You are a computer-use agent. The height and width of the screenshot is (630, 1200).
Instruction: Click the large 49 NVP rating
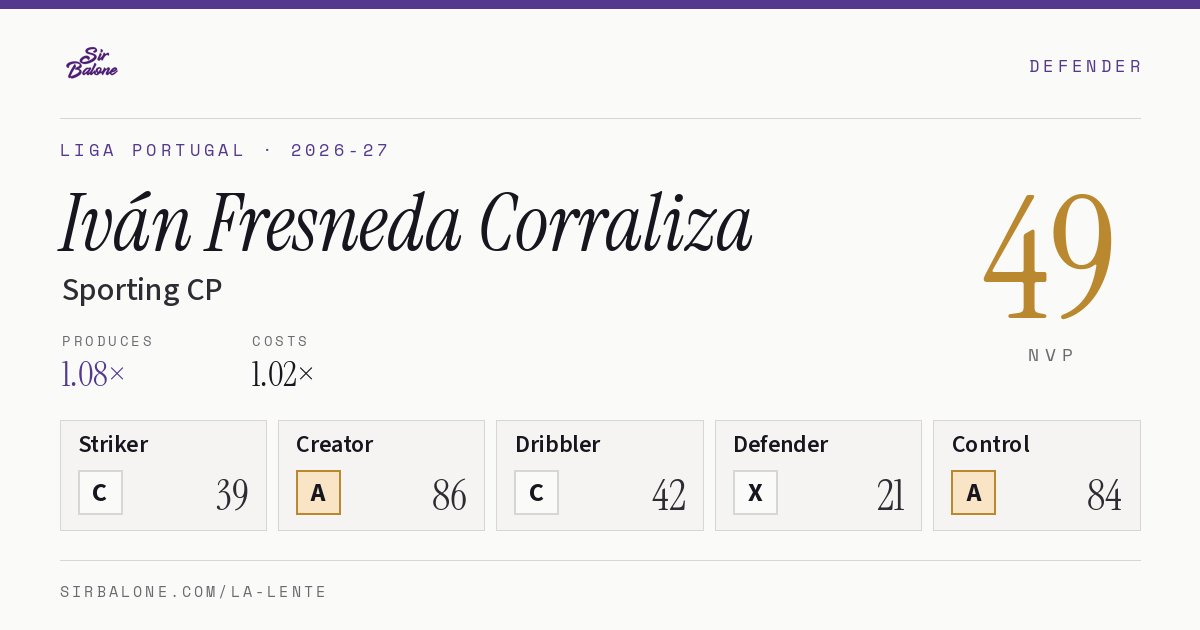(1049, 255)
